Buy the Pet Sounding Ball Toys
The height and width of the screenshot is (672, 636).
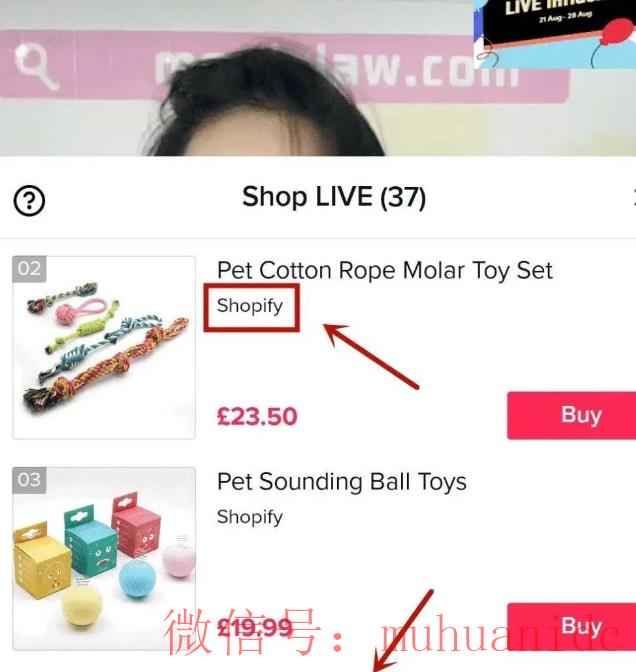[x=572, y=626]
